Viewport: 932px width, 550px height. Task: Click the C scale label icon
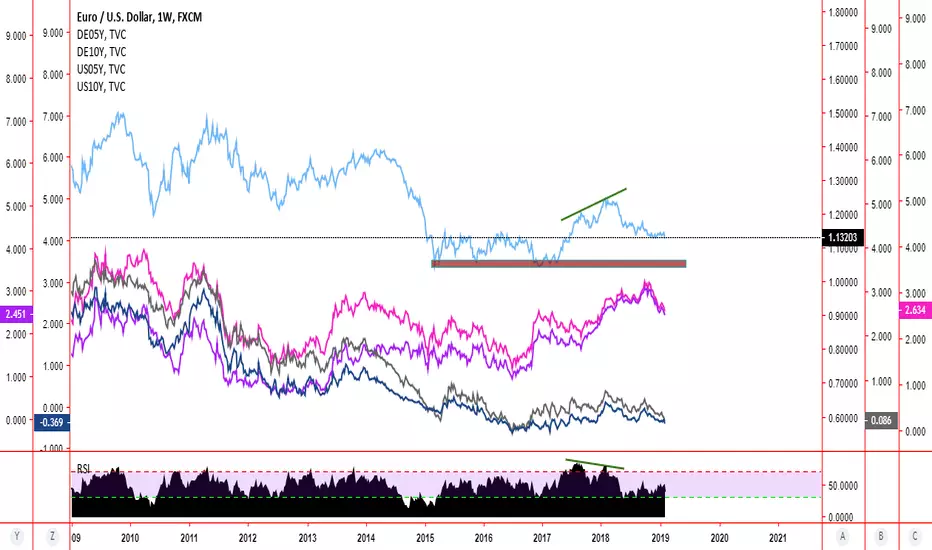click(x=915, y=536)
